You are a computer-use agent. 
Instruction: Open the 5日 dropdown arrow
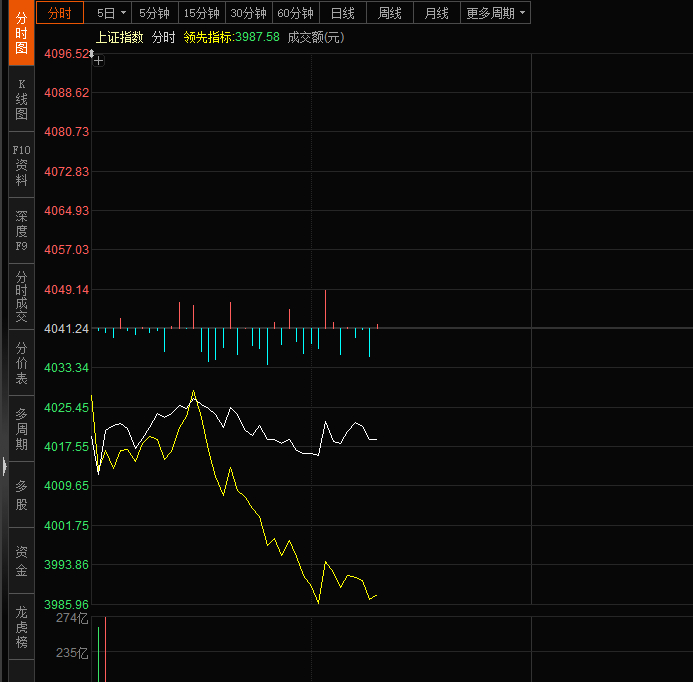[x=123, y=13]
